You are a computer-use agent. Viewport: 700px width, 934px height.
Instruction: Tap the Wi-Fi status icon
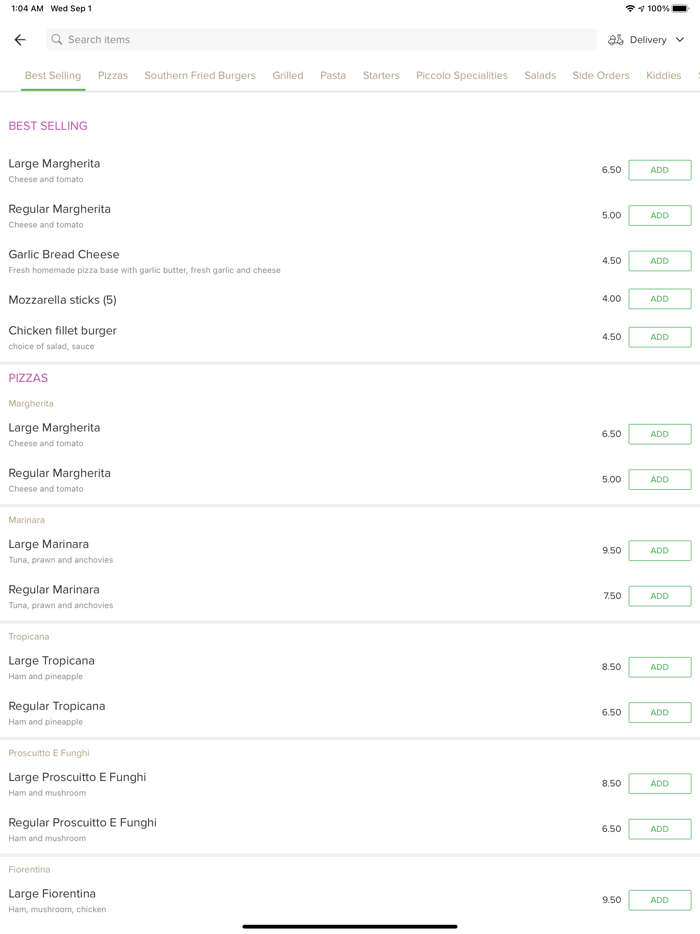tap(630, 8)
